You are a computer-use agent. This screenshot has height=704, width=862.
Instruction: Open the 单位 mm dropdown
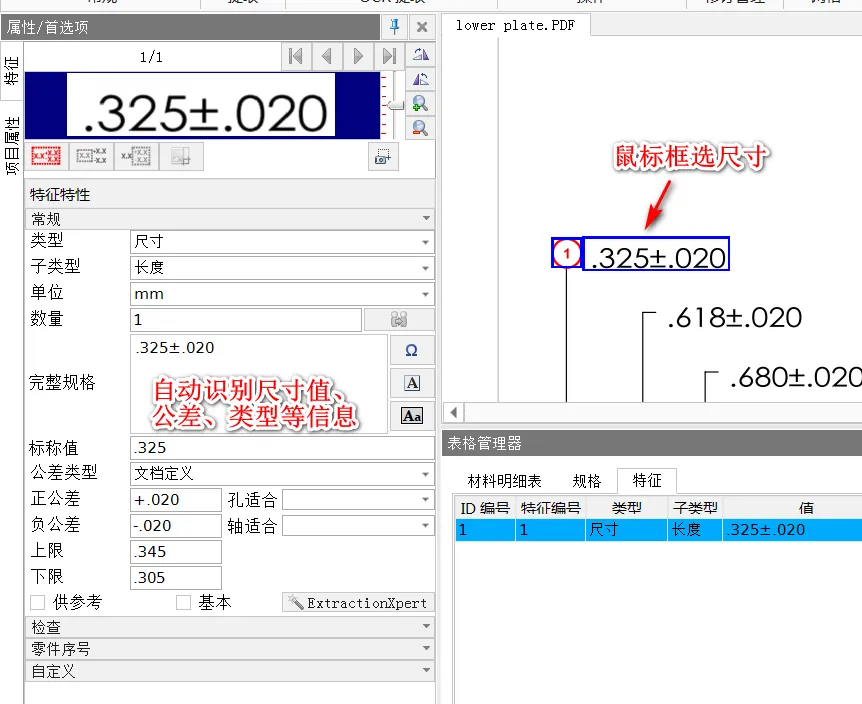pos(282,294)
